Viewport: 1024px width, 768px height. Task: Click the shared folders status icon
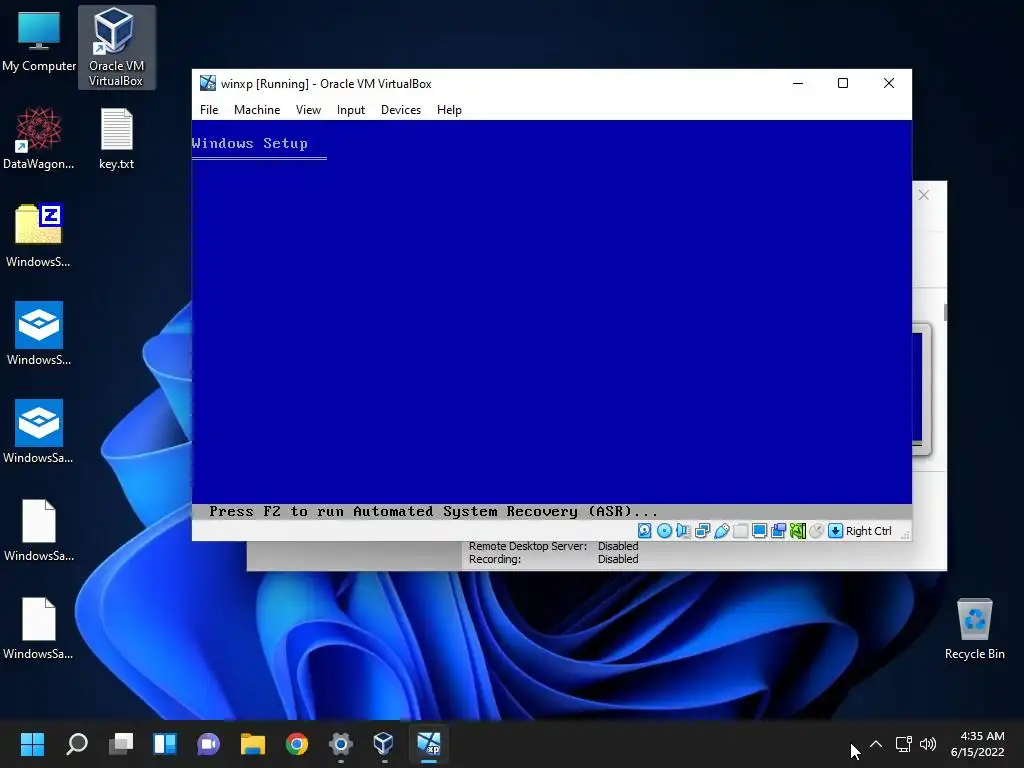coord(740,531)
